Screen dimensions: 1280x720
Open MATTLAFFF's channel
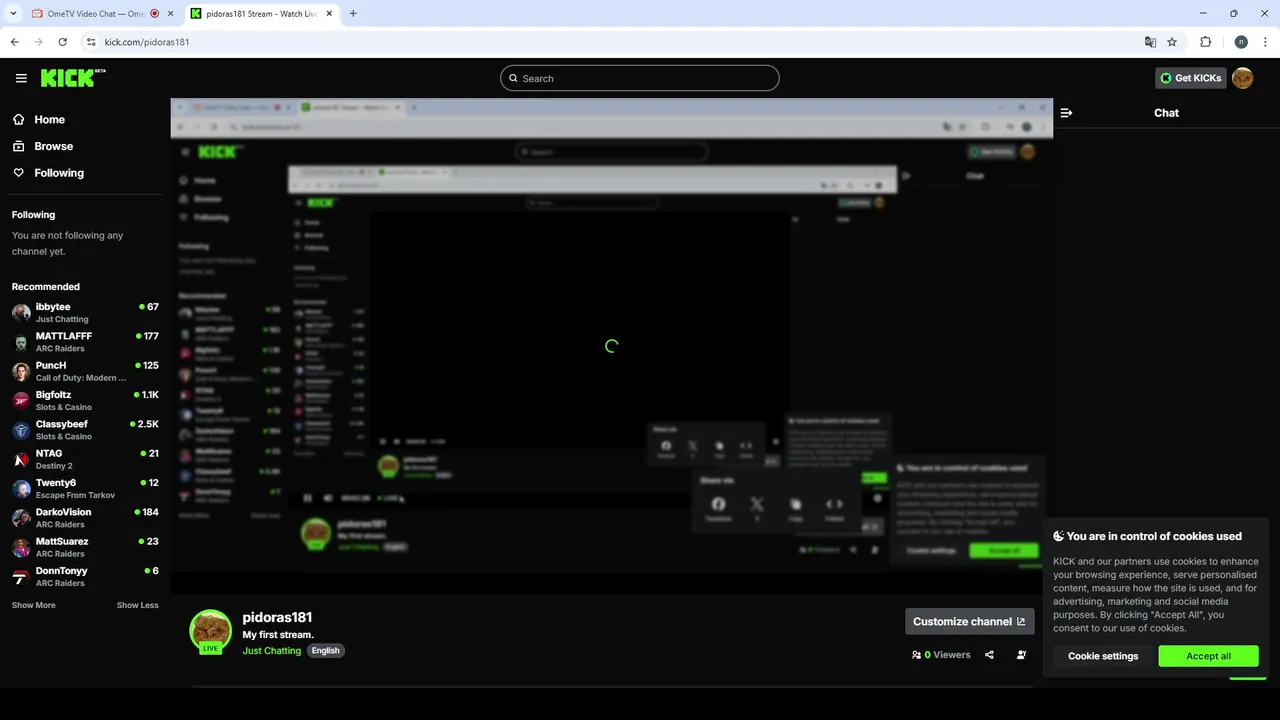(x=85, y=342)
